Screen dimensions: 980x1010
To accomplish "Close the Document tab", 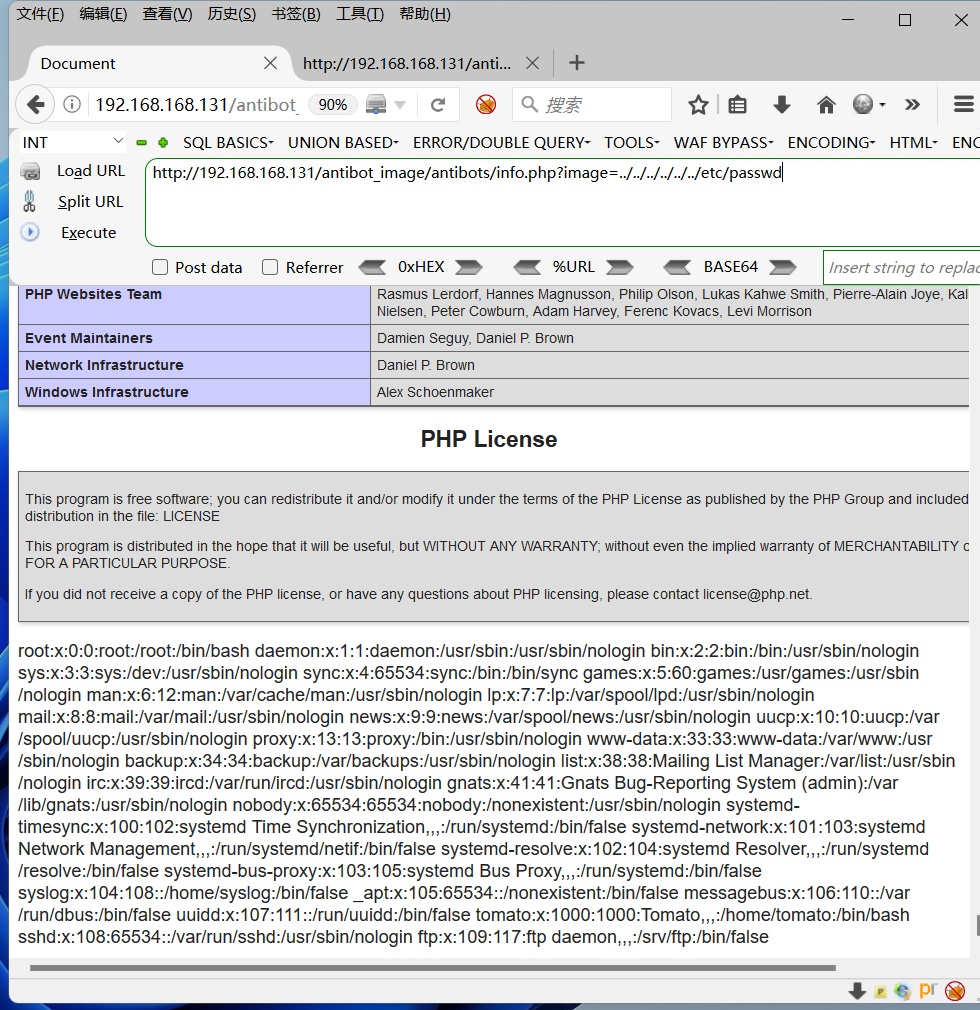I will pyautogui.click(x=271, y=63).
